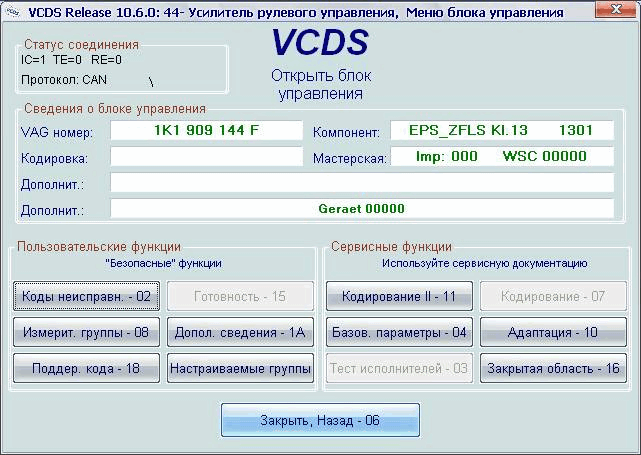Click the Статус соединения group title
The image size is (641, 455).
coord(81,44)
